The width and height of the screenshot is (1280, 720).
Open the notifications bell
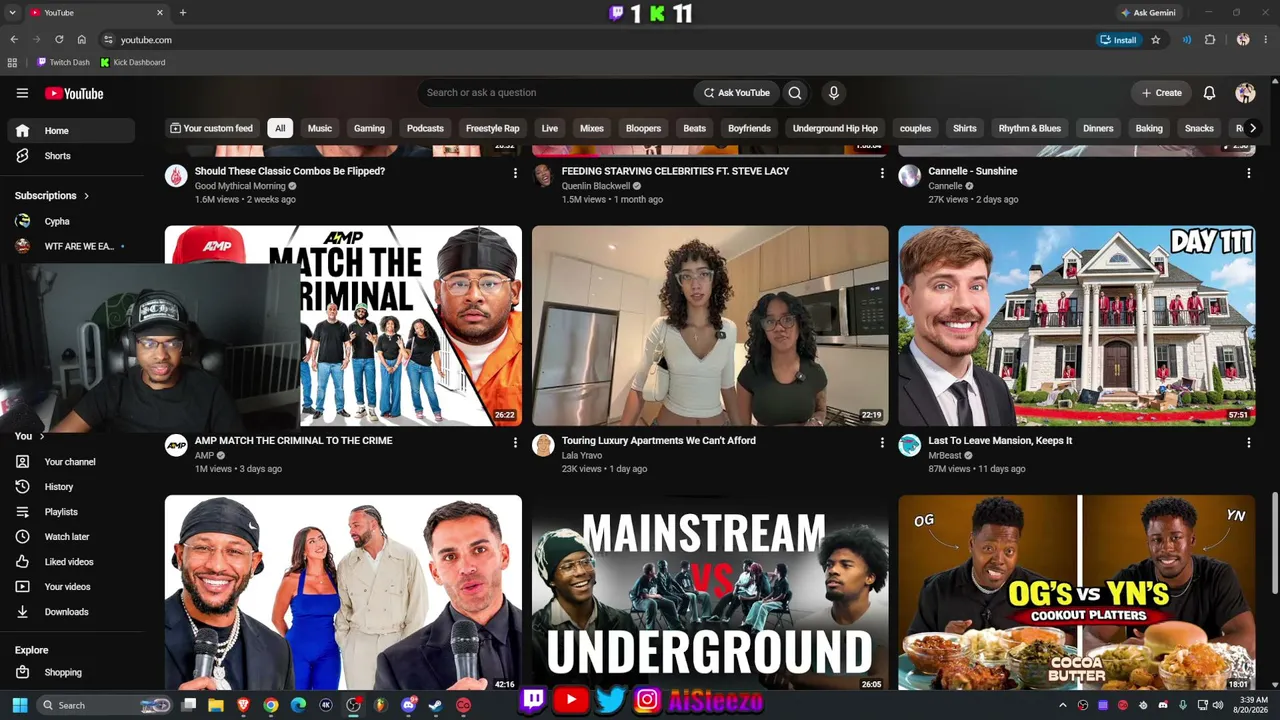[x=1209, y=93]
